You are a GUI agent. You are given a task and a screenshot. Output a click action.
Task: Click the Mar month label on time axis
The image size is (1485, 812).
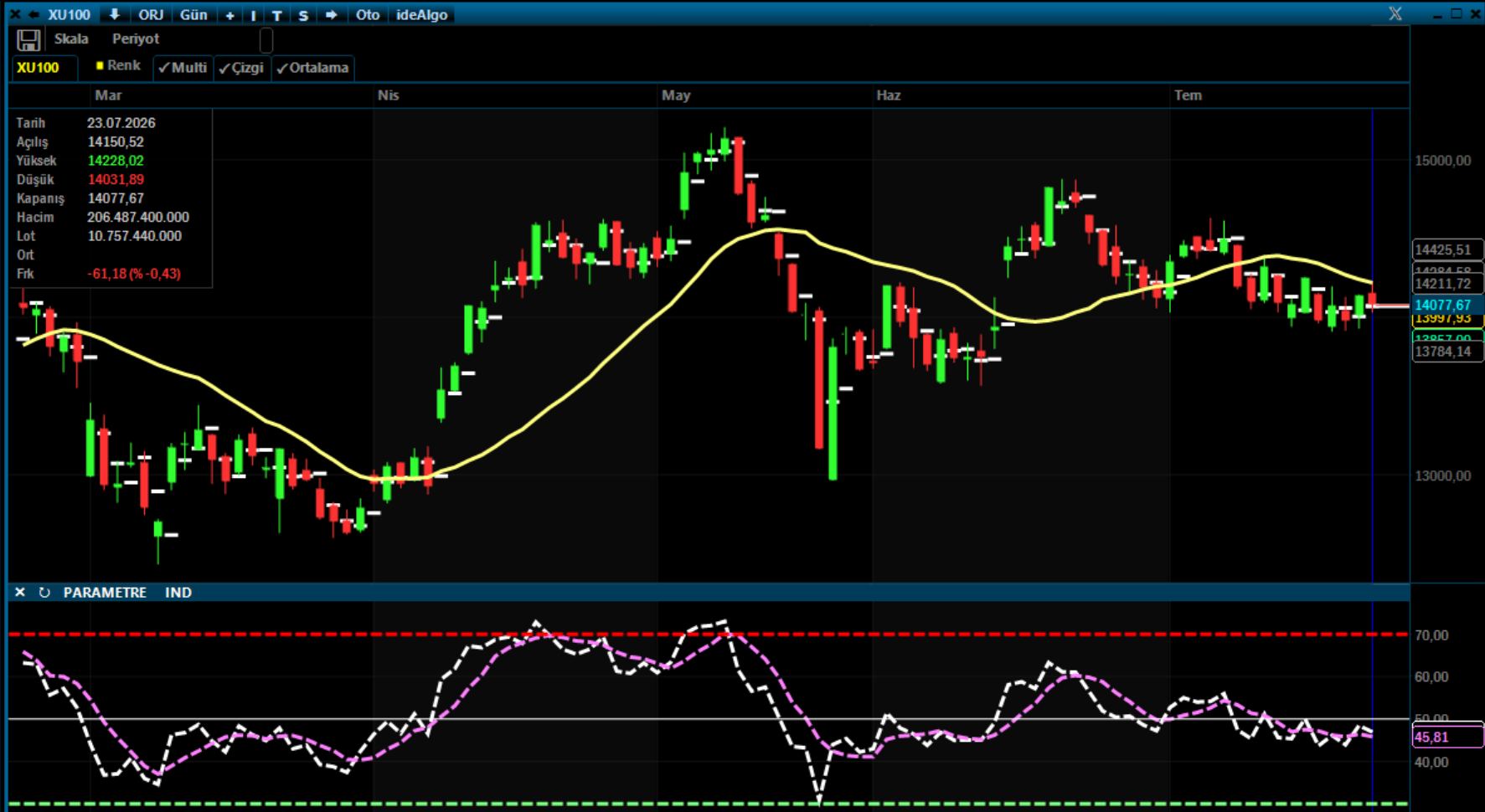tap(108, 95)
